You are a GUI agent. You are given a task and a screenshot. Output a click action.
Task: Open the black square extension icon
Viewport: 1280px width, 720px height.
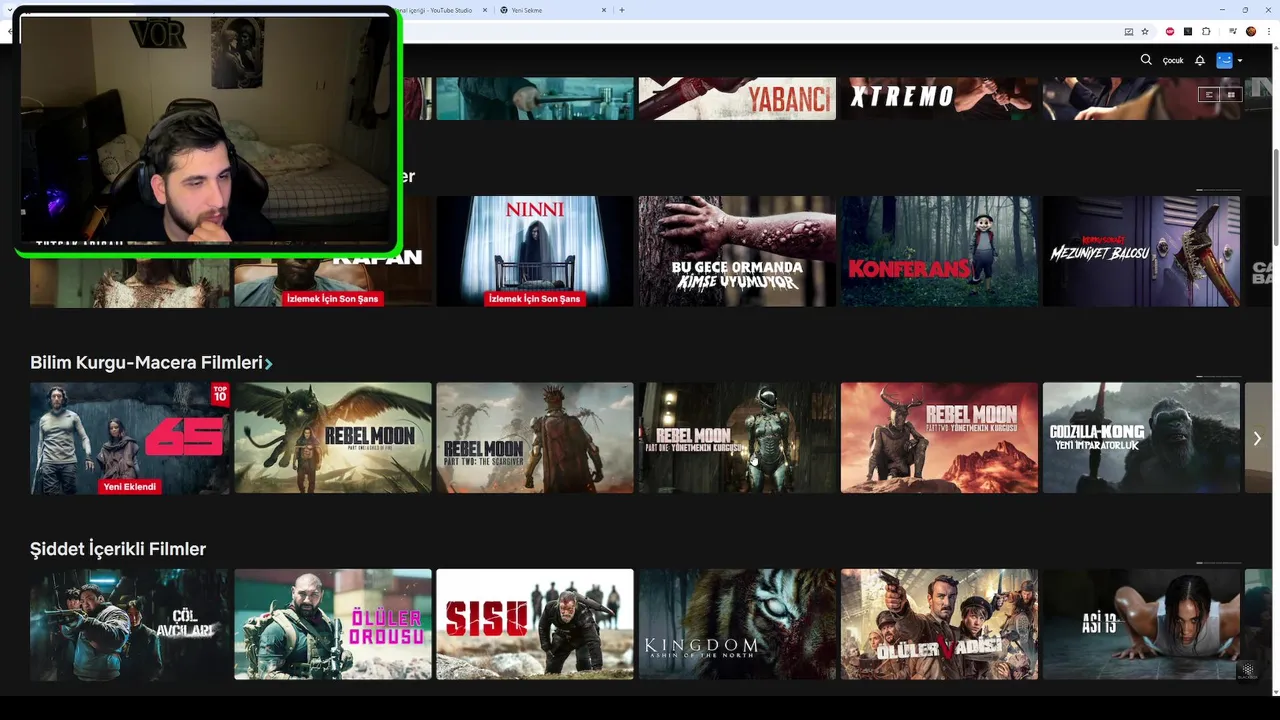pos(1188,31)
